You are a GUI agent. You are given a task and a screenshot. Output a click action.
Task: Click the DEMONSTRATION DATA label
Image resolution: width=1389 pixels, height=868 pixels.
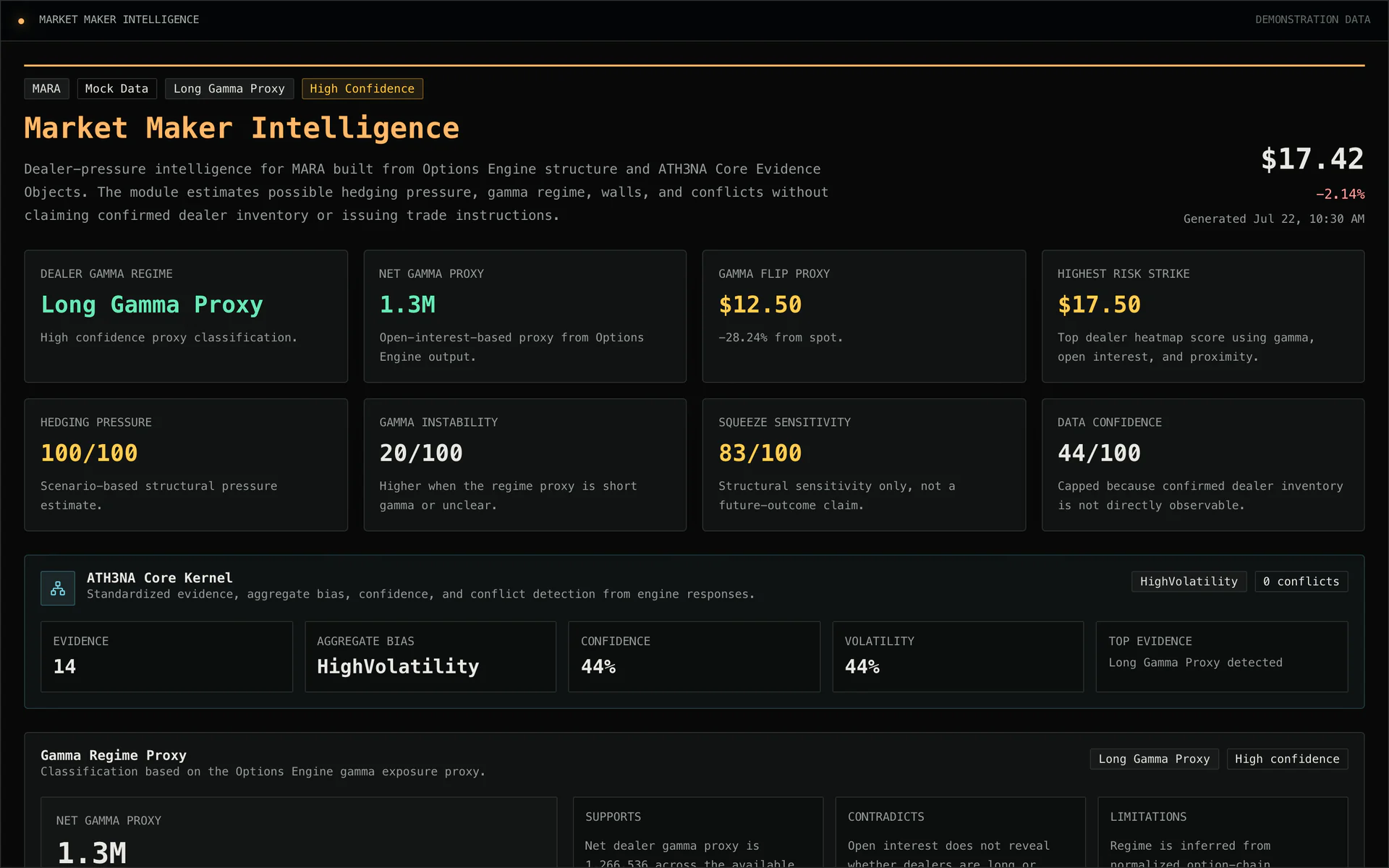[1312, 20]
